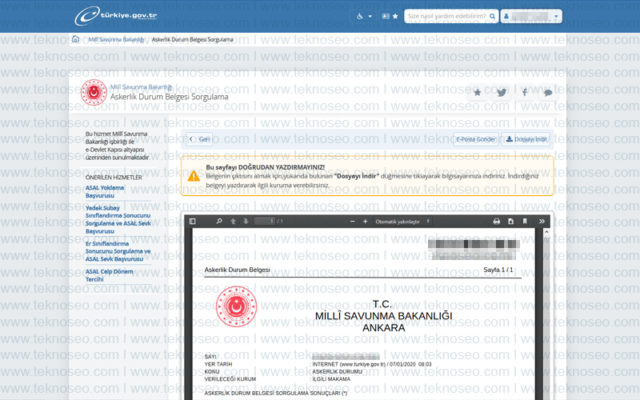The width and height of the screenshot is (640, 400).
Task: Download the PDF from viewer toolbar
Action: click(x=511, y=221)
